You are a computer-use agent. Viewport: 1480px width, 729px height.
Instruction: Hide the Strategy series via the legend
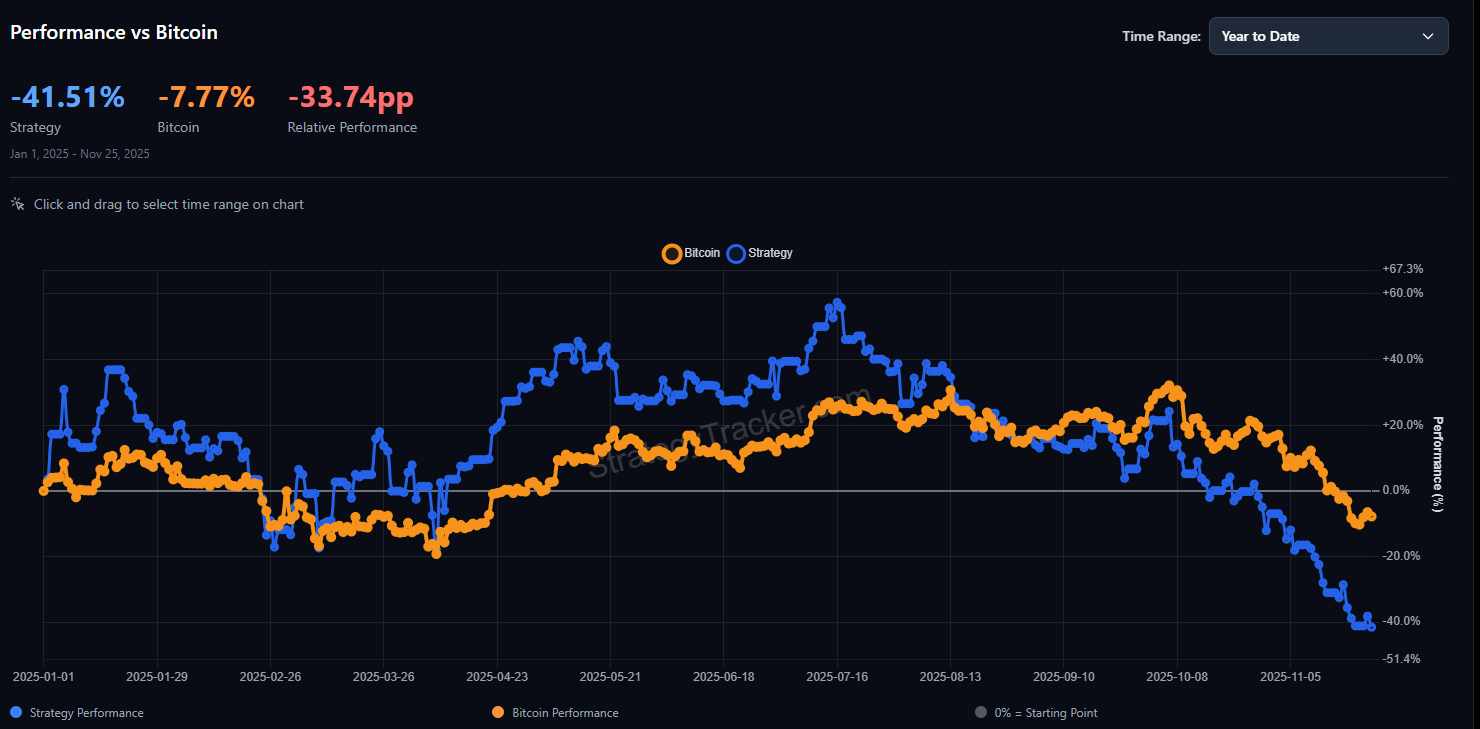pyautogui.click(x=759, y=253)
